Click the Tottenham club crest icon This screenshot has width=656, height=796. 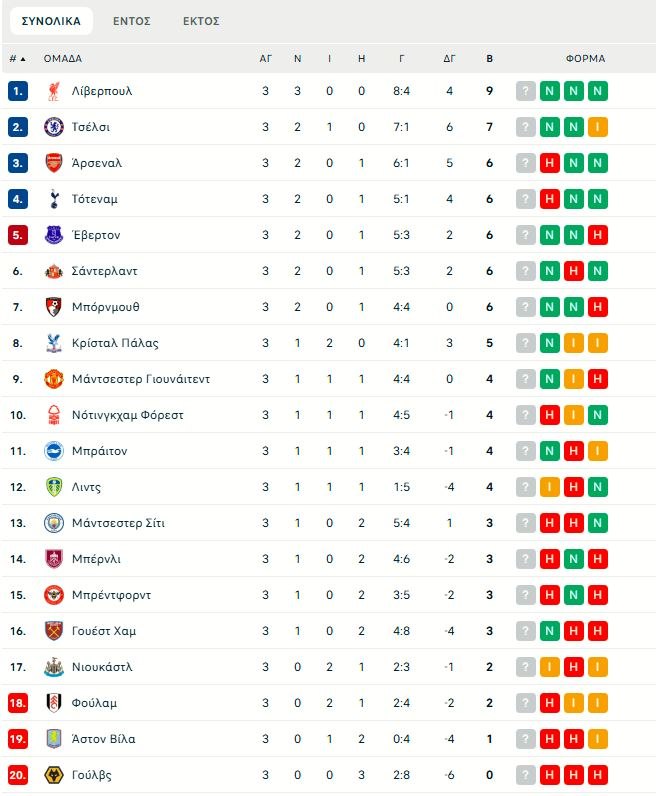[54, 199]
